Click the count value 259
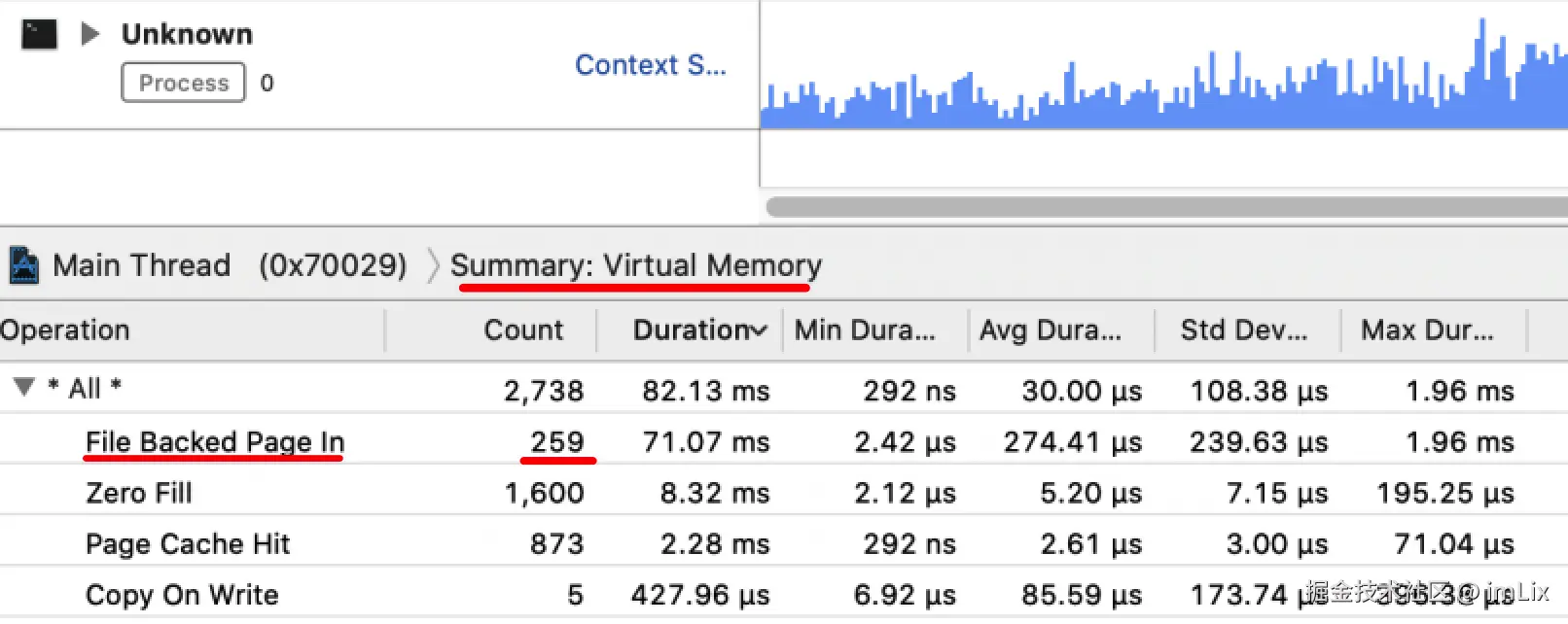 pyautogui.click(x=557, y=442)
